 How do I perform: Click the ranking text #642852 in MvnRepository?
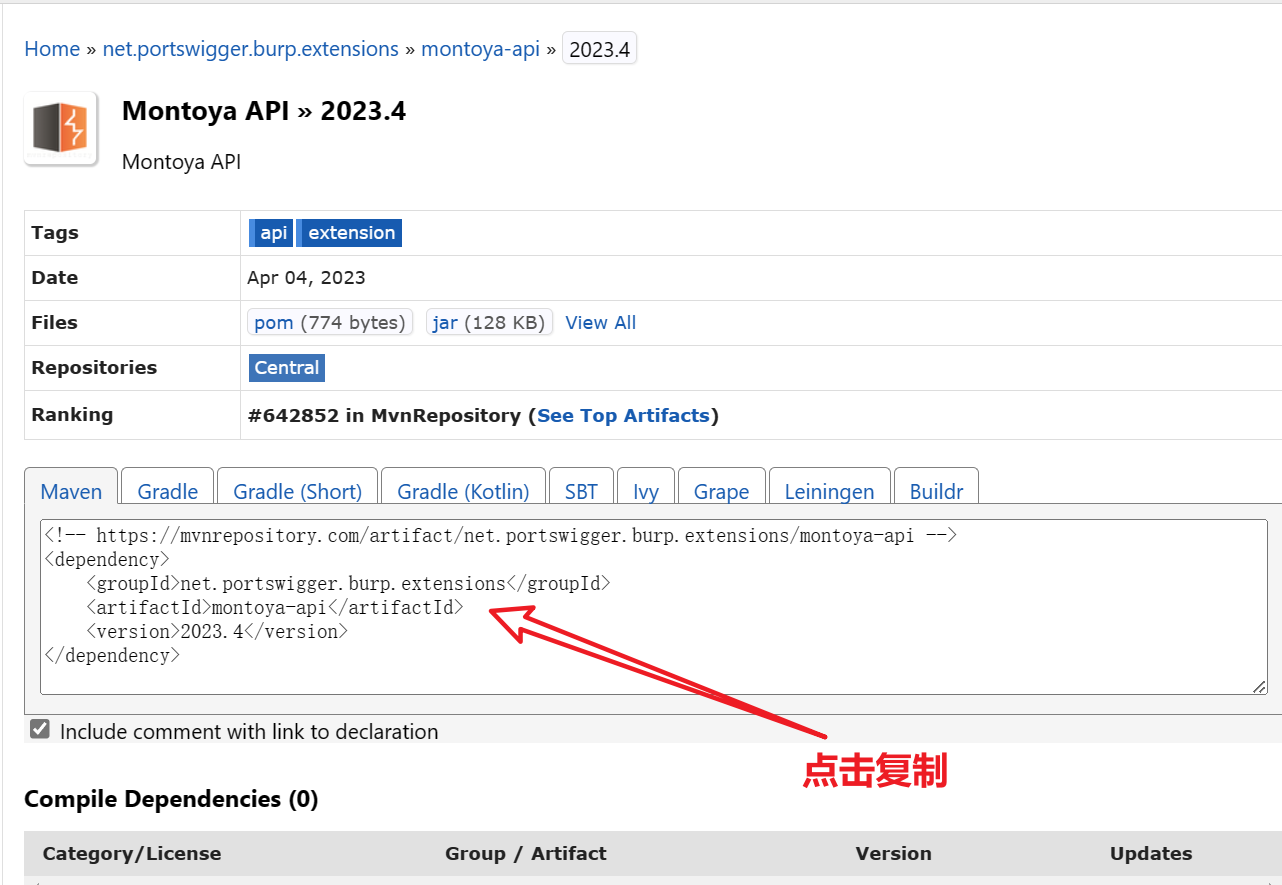[384, 415]
